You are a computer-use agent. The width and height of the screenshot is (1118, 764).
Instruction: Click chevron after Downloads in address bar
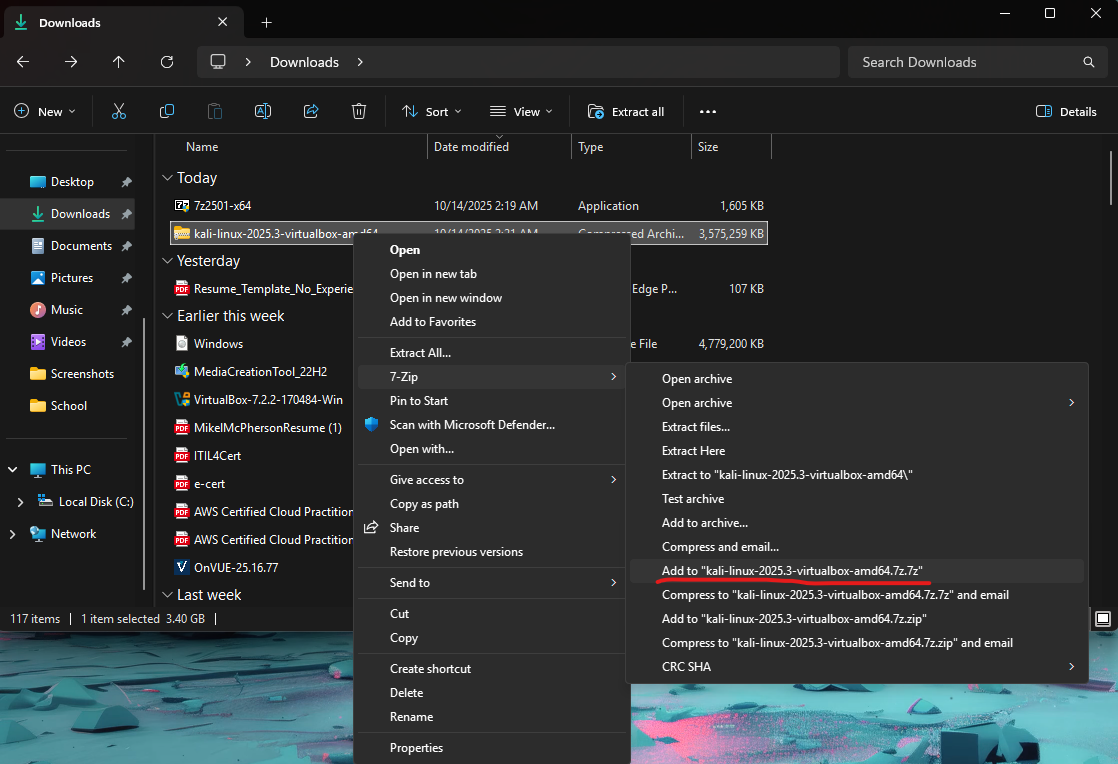360,62
